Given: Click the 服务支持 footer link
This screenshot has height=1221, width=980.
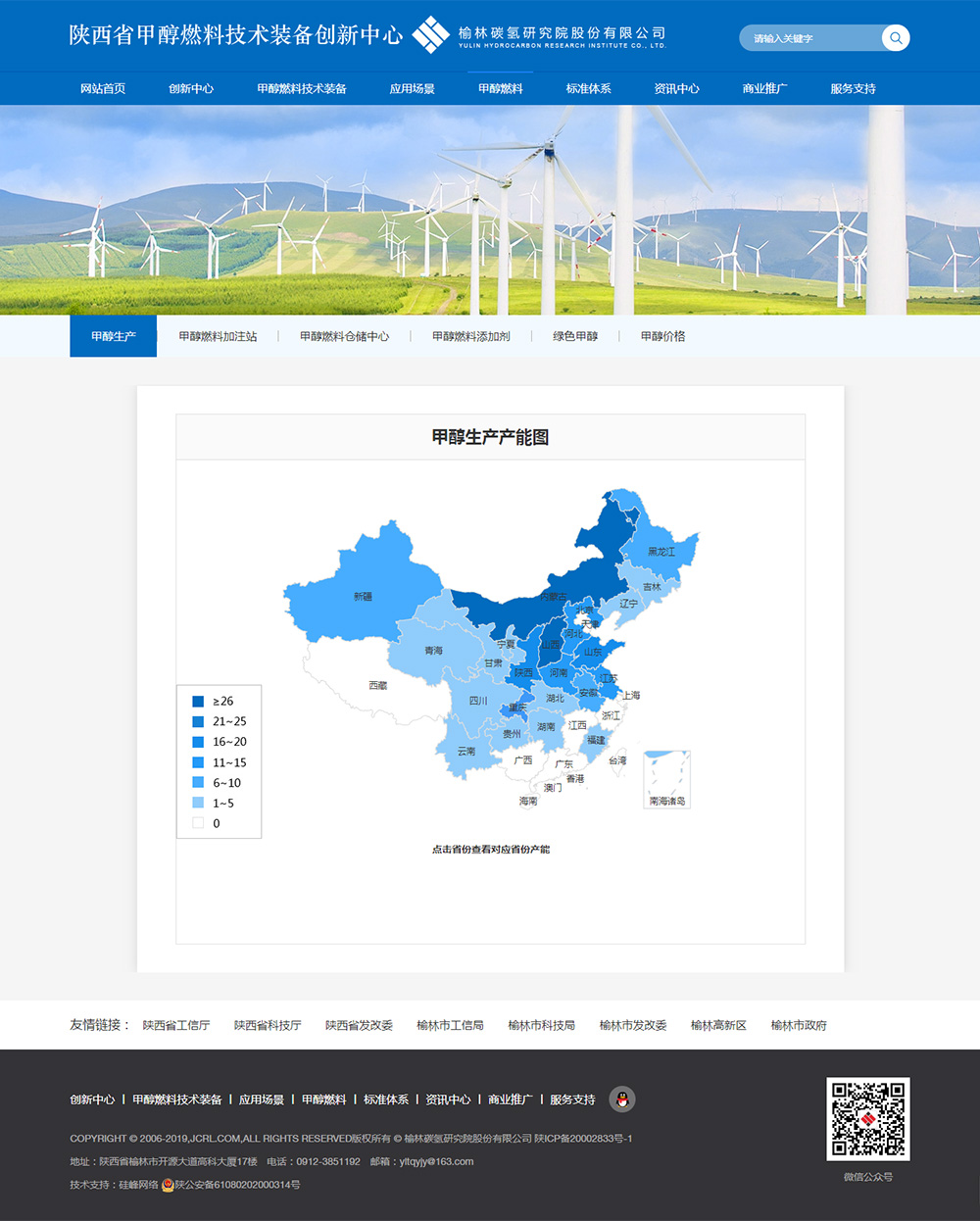Looking at the screenshot, I should [x=572, y=1099].
